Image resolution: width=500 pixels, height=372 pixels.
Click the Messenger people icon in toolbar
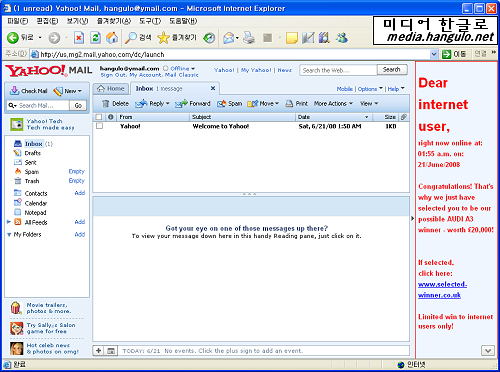[342, 38]
